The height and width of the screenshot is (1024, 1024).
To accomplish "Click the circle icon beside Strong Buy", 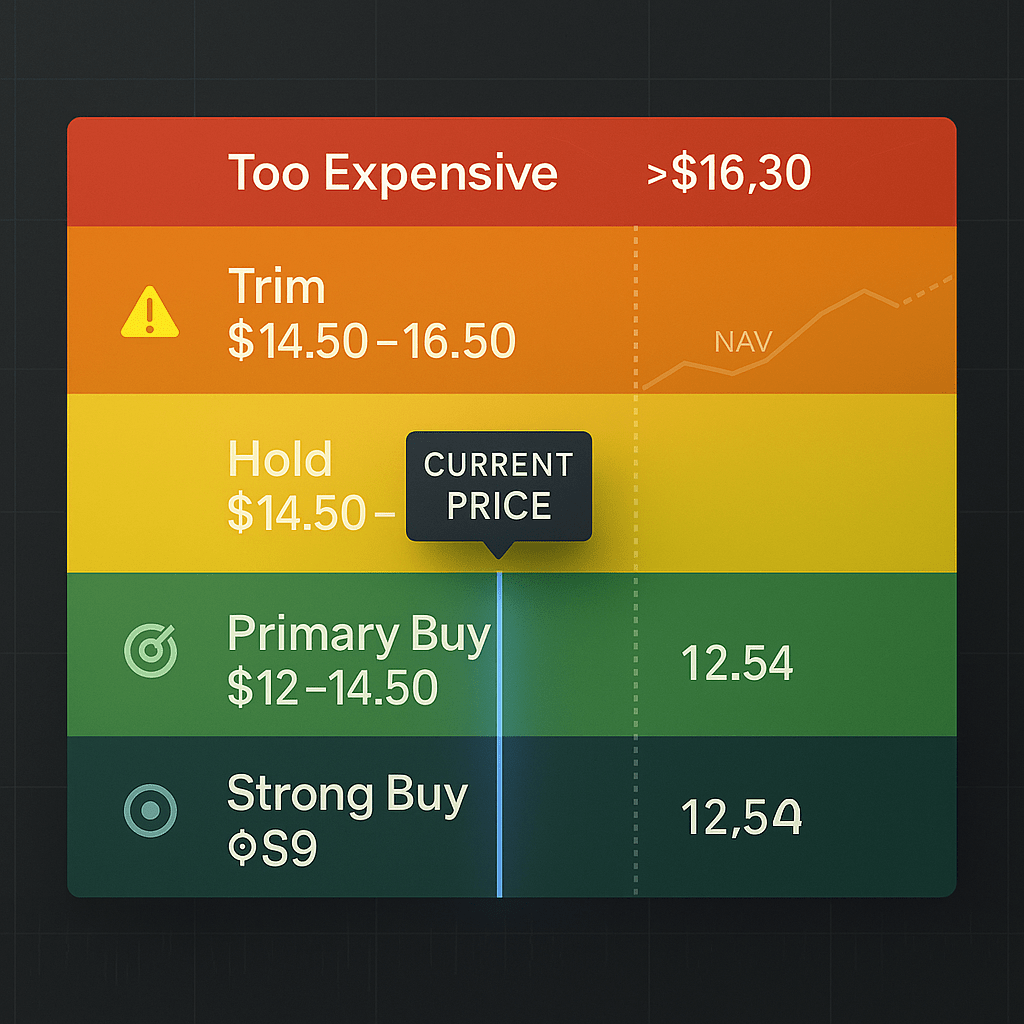I will point(150,809).
